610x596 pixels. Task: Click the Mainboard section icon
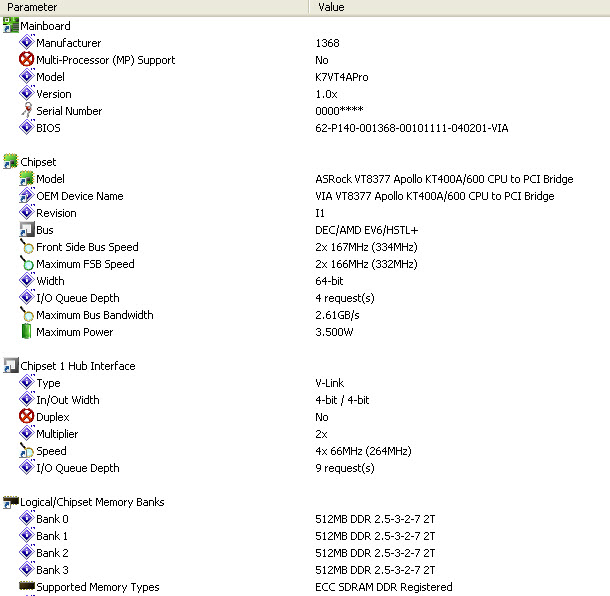11,26
